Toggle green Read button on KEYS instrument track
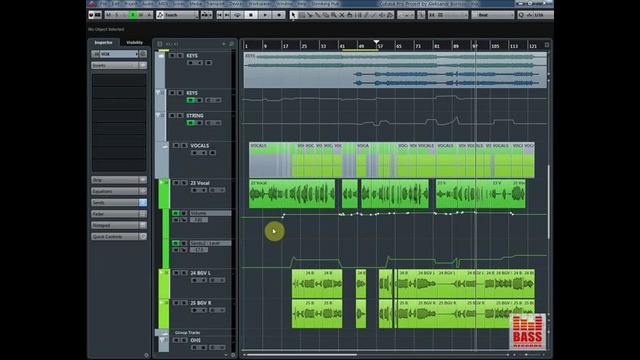 tap(190, 100)
